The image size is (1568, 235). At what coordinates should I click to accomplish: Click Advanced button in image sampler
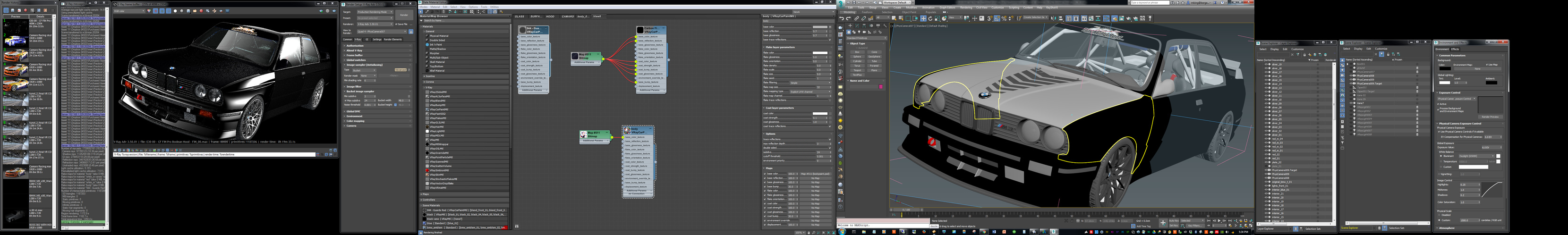(x=401, y=70)
